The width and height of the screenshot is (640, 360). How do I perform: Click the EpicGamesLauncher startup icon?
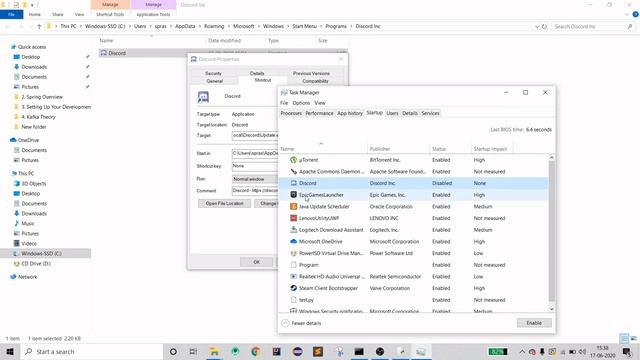tap(293, 195)
